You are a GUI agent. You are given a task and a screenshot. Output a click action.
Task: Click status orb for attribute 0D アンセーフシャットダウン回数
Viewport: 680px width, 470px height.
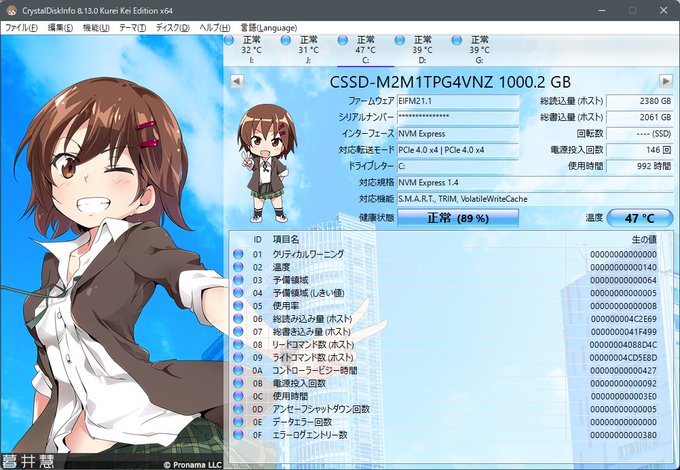pos(238,409)
